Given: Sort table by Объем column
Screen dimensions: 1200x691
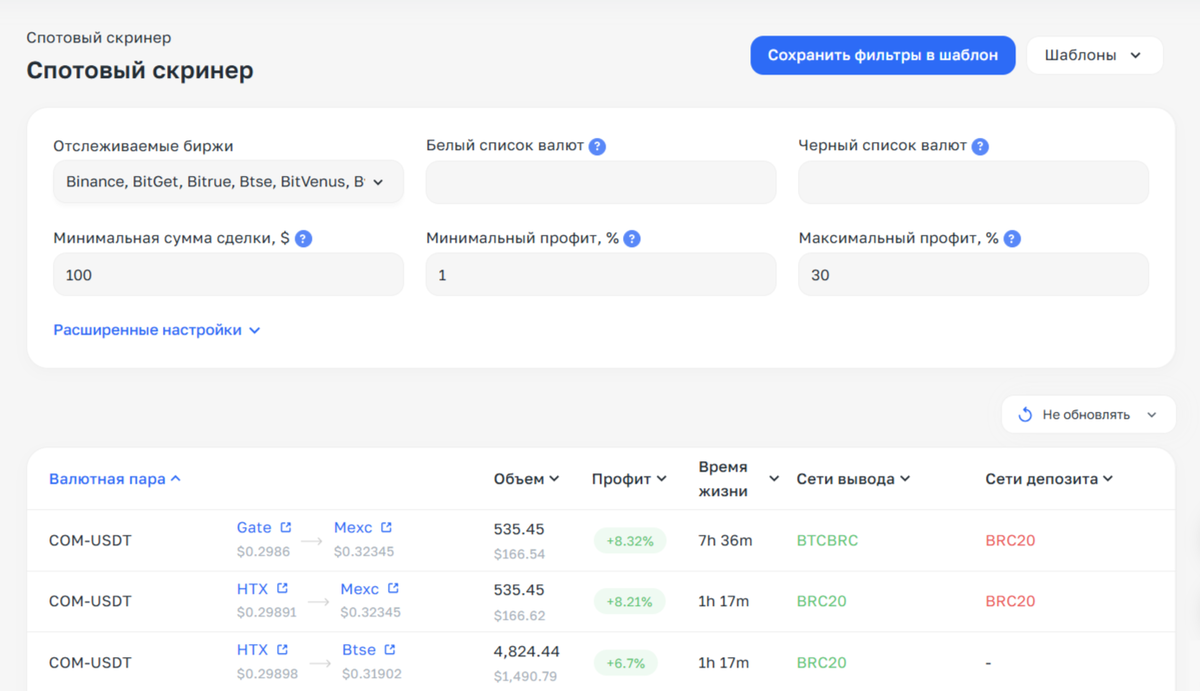Looking at the screenshot, I should point(526,479).
